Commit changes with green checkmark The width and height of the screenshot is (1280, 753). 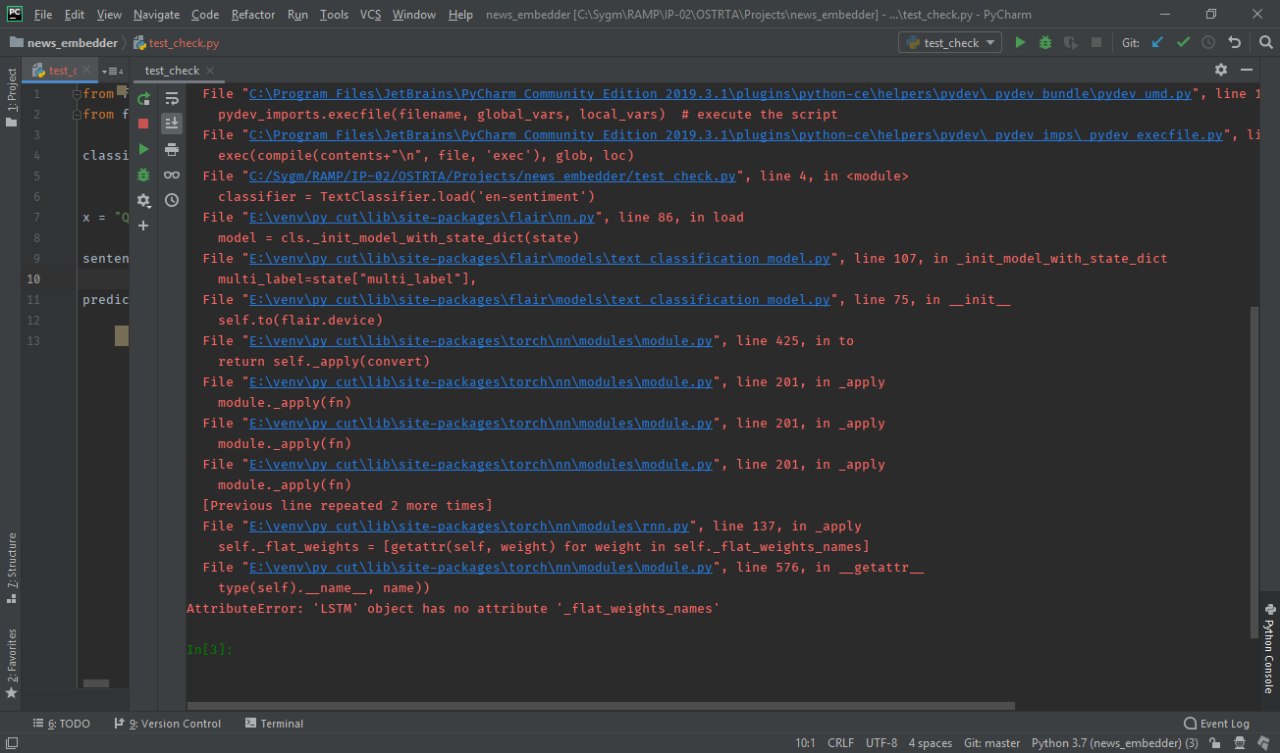[x=1183, y=43]
